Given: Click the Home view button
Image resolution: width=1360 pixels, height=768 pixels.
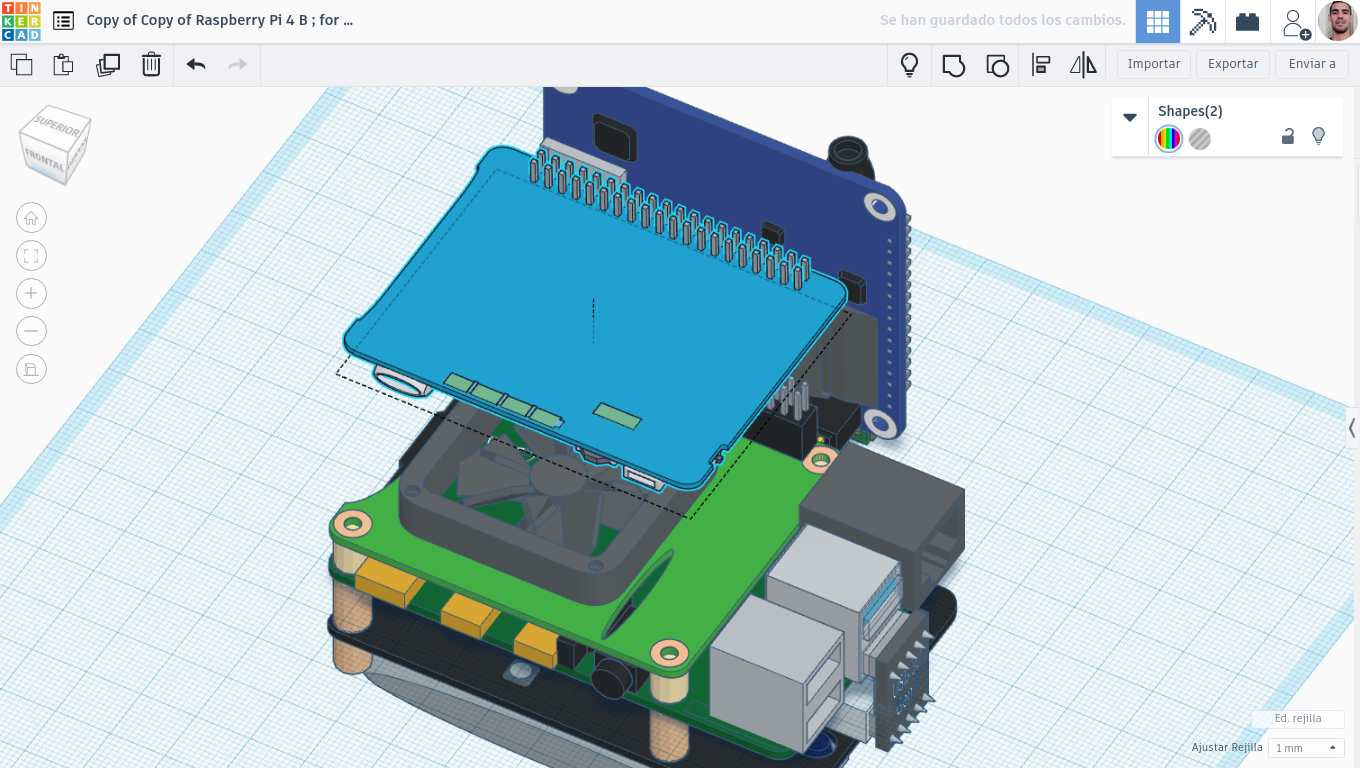Looking at the screenshot, I should pyautogui.click(x=31, y=218).
